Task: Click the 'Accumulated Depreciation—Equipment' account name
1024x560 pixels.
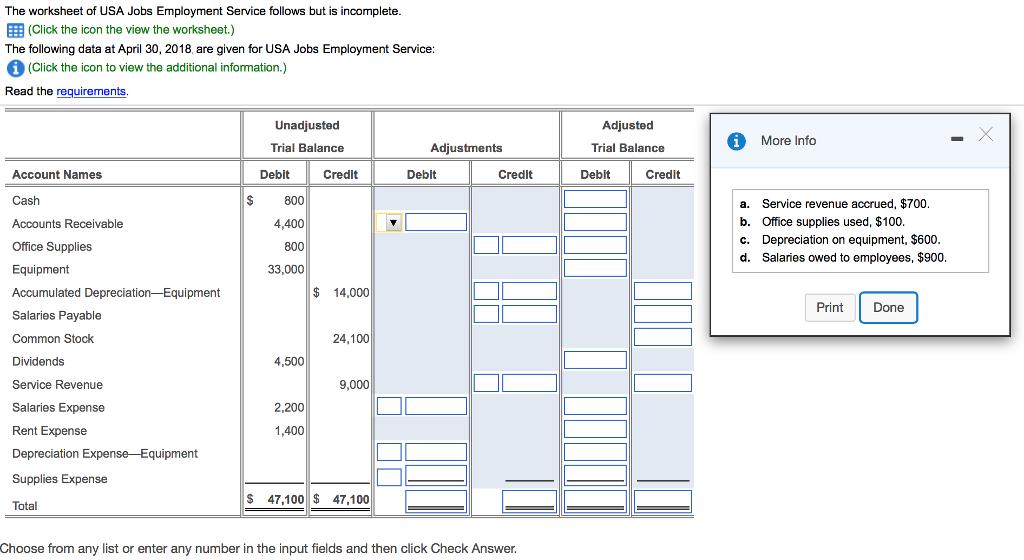Action: tap(116, 293)
